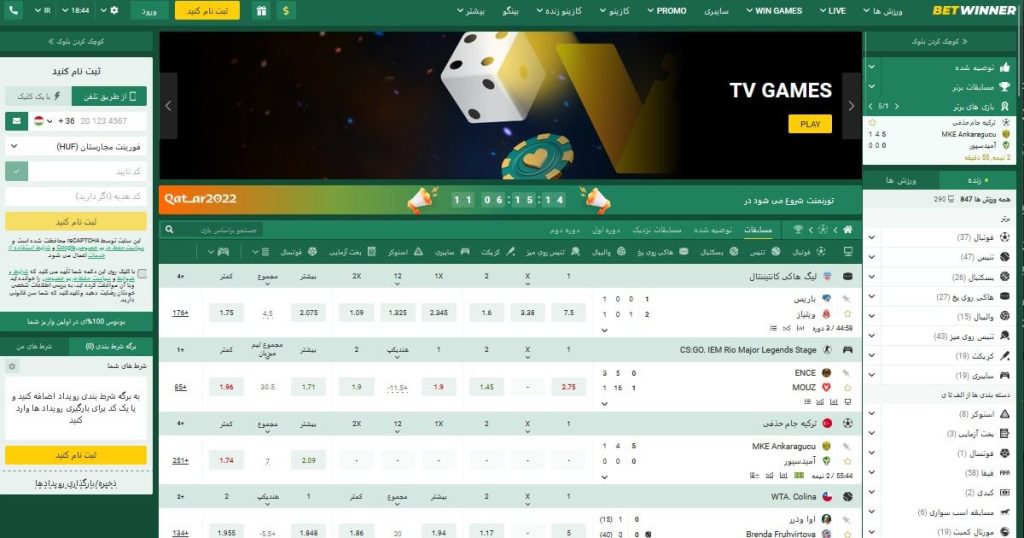Open the phone callback icon in header
The height and width of the screenshot is (538, 1024).
[14, 10]
